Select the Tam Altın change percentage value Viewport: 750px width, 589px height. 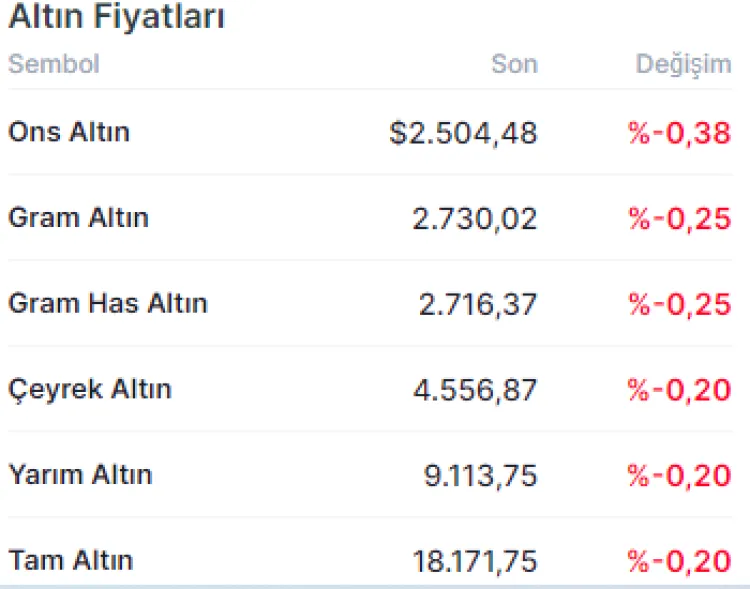(x=680, y=561)
